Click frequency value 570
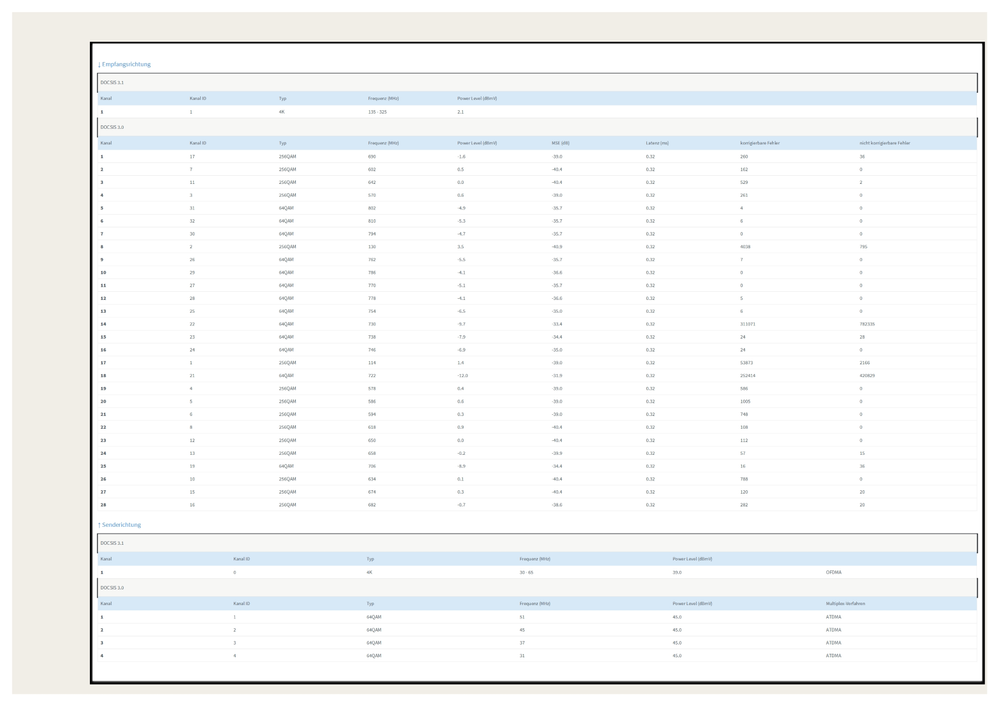The image size is (999, 706). [371, 196]
